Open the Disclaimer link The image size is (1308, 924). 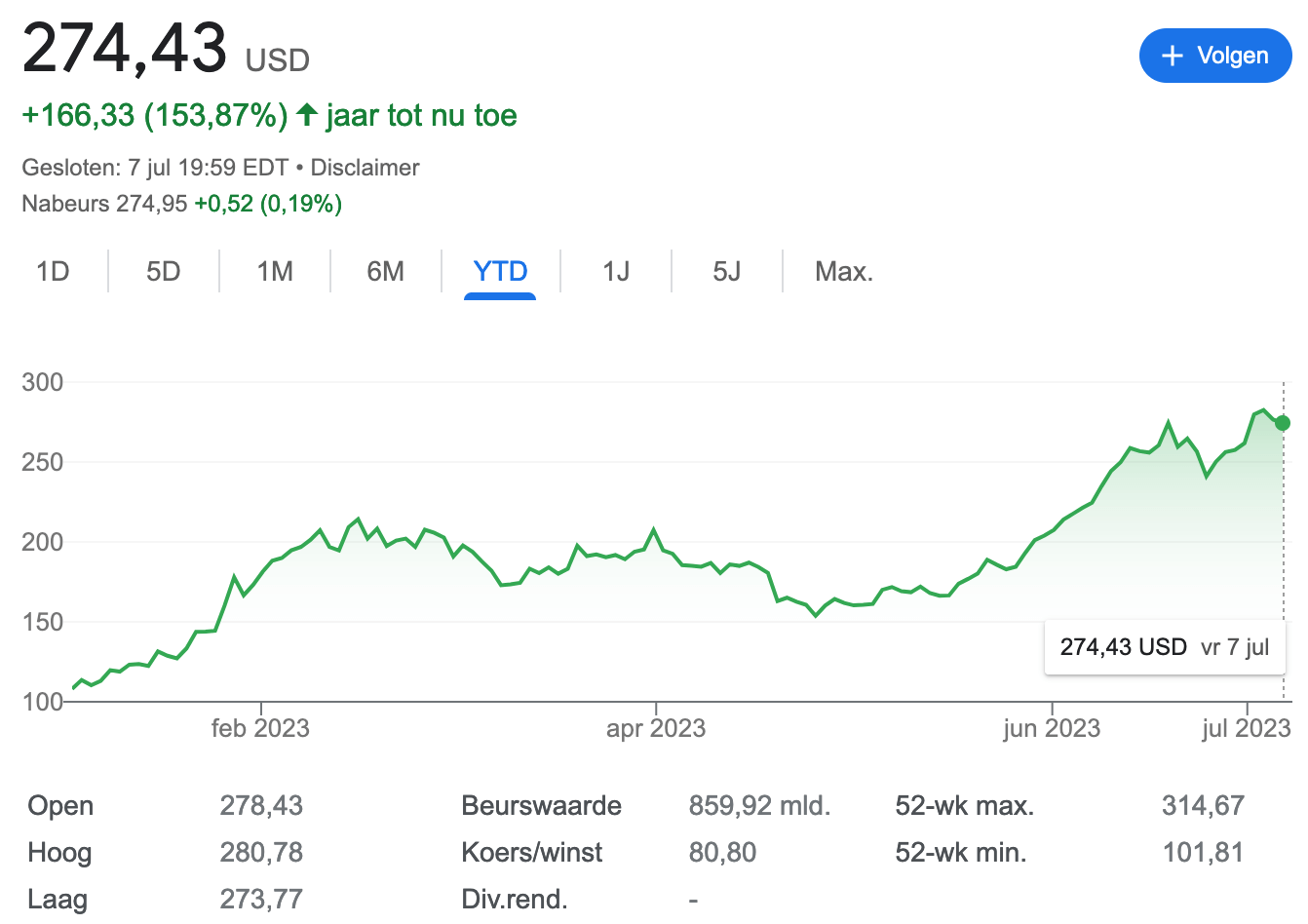365,167
